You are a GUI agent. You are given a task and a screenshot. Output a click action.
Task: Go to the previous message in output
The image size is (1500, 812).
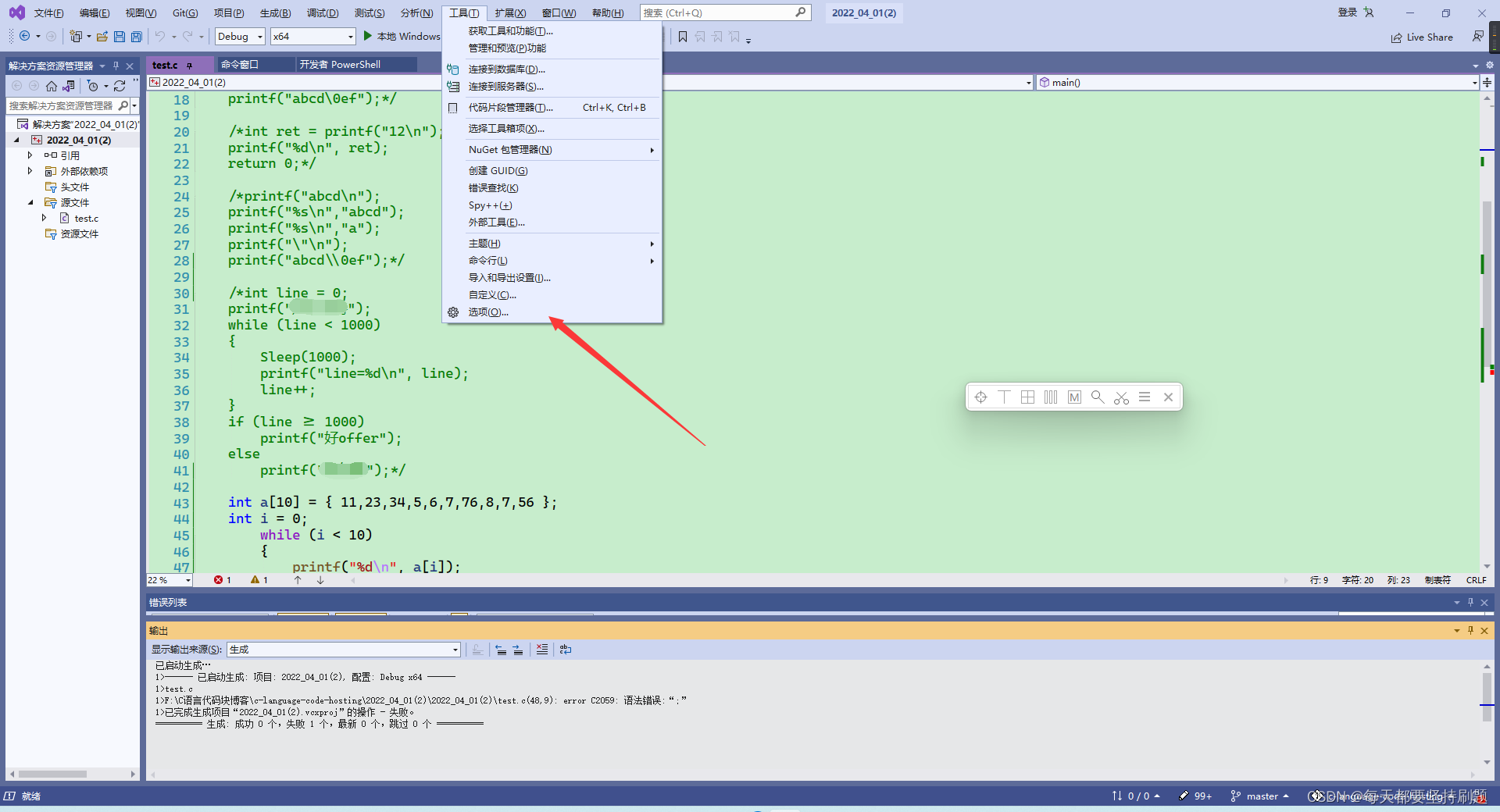[501, 650]
